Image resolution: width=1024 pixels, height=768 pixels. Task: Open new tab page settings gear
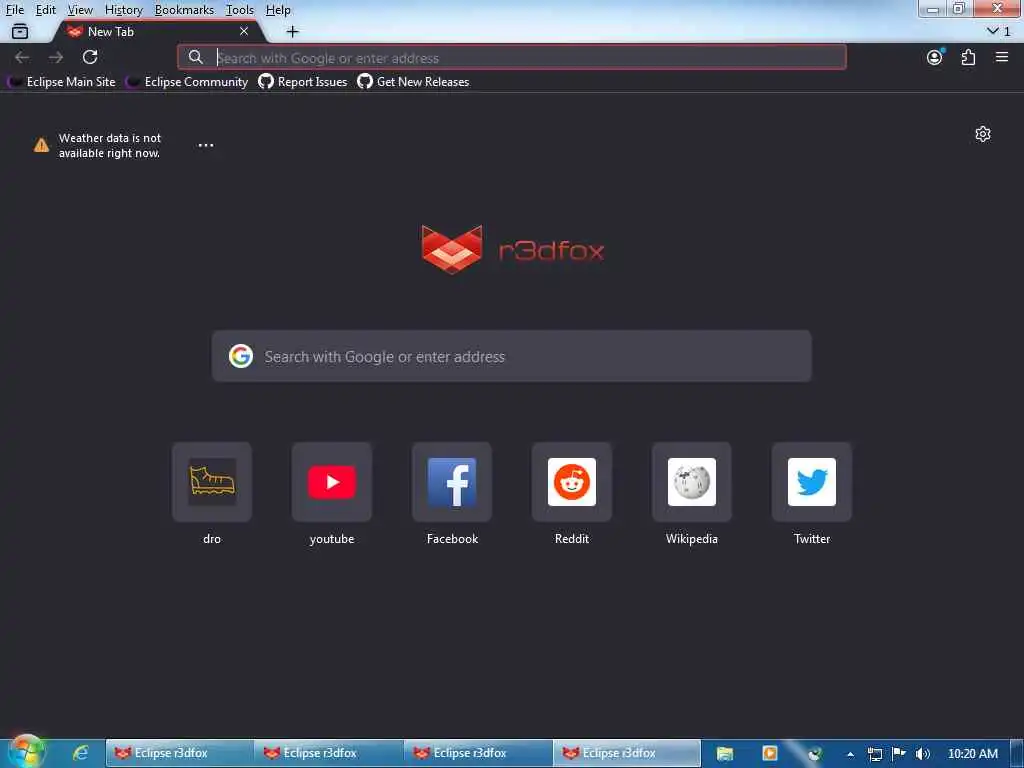point(983,135)
